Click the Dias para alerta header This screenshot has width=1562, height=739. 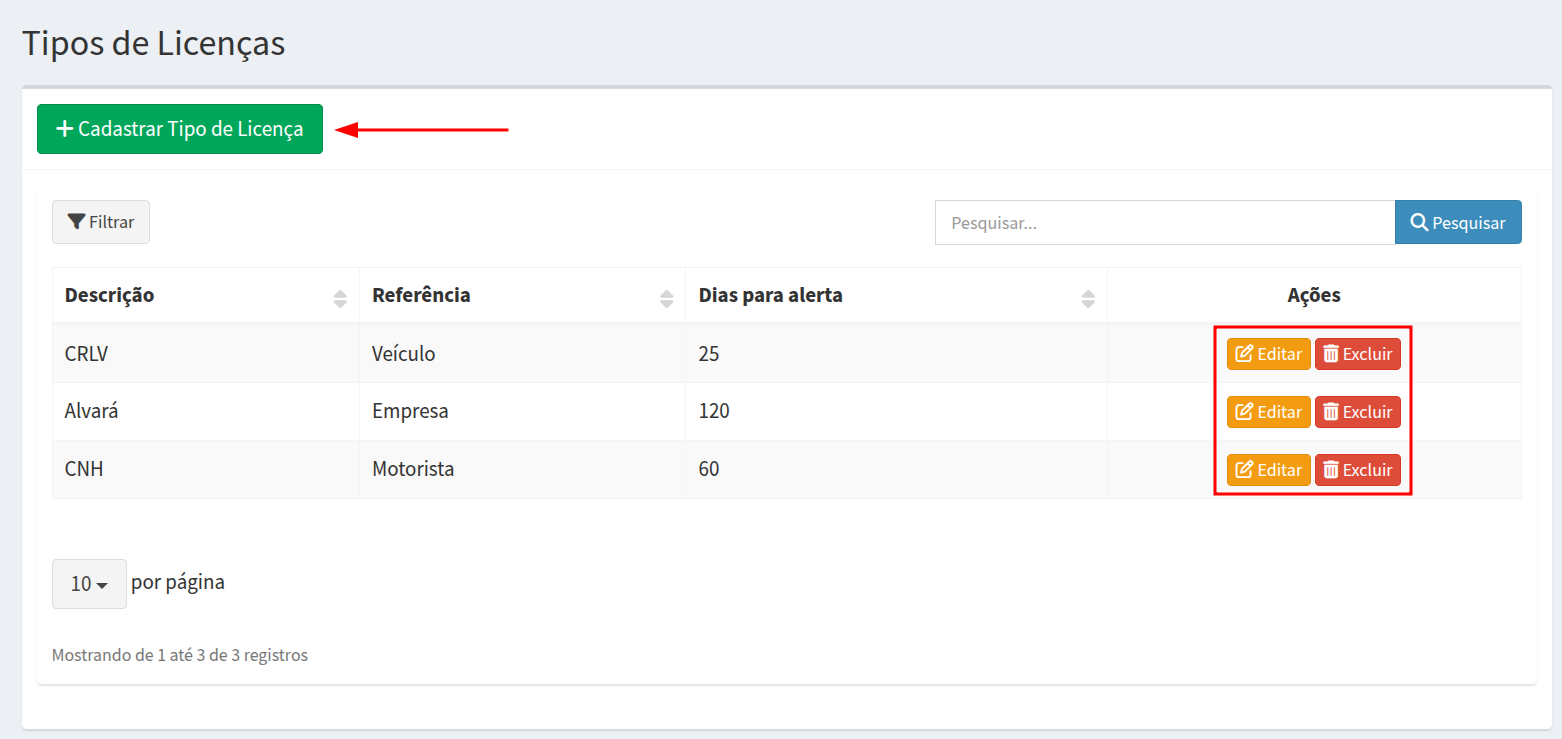click(x=770, y=296)
